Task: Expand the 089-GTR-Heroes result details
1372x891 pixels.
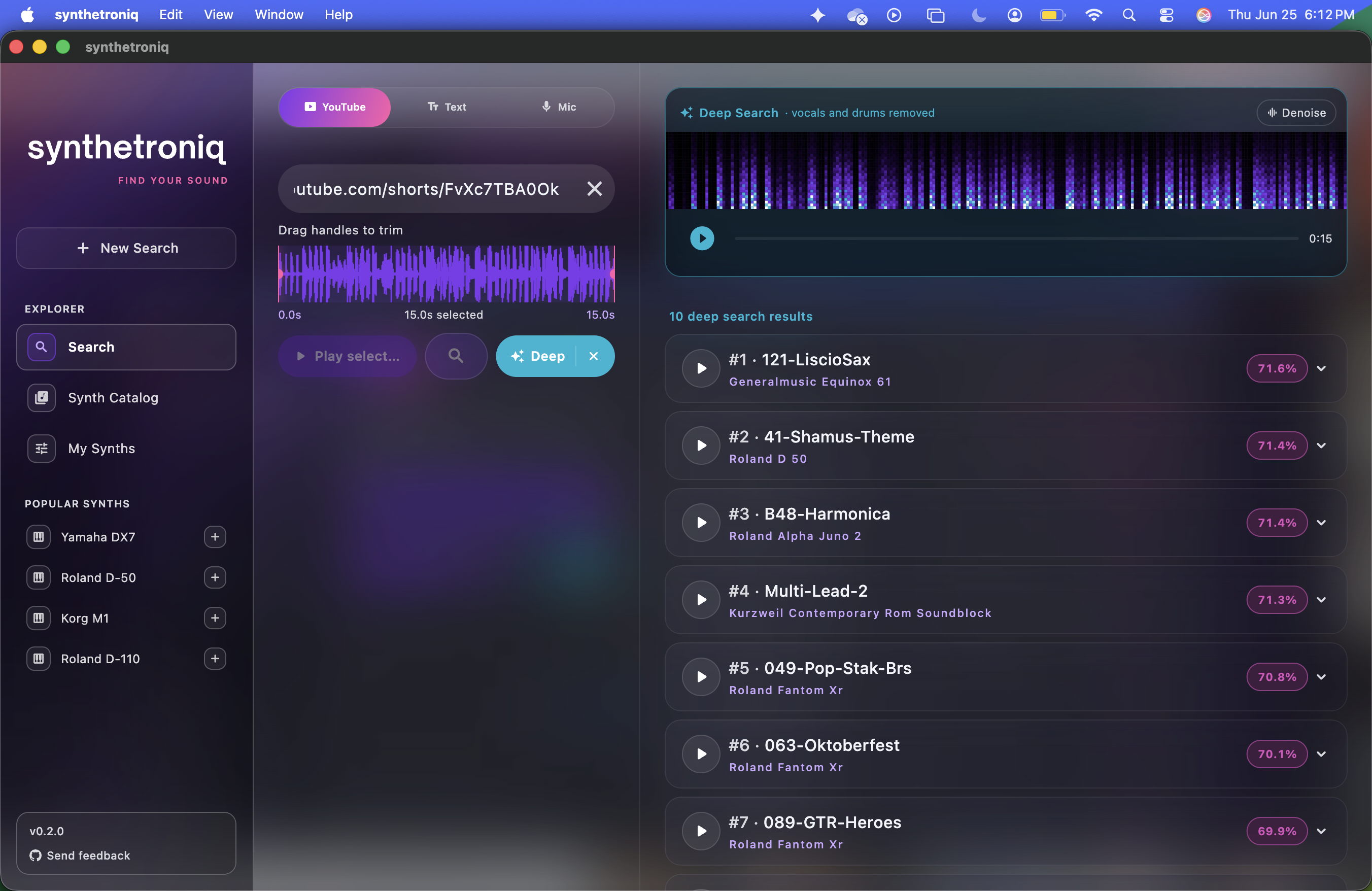Action: click(x=1321, y=831)
